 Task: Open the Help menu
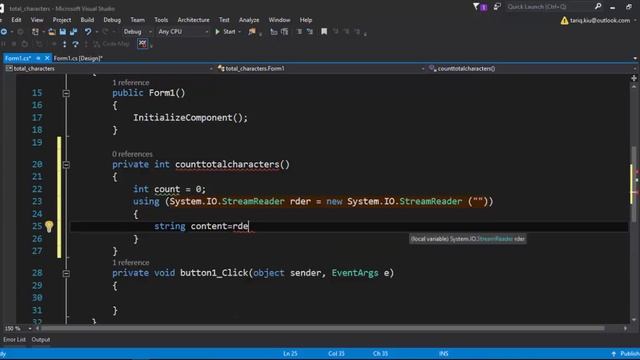[306, 20]
